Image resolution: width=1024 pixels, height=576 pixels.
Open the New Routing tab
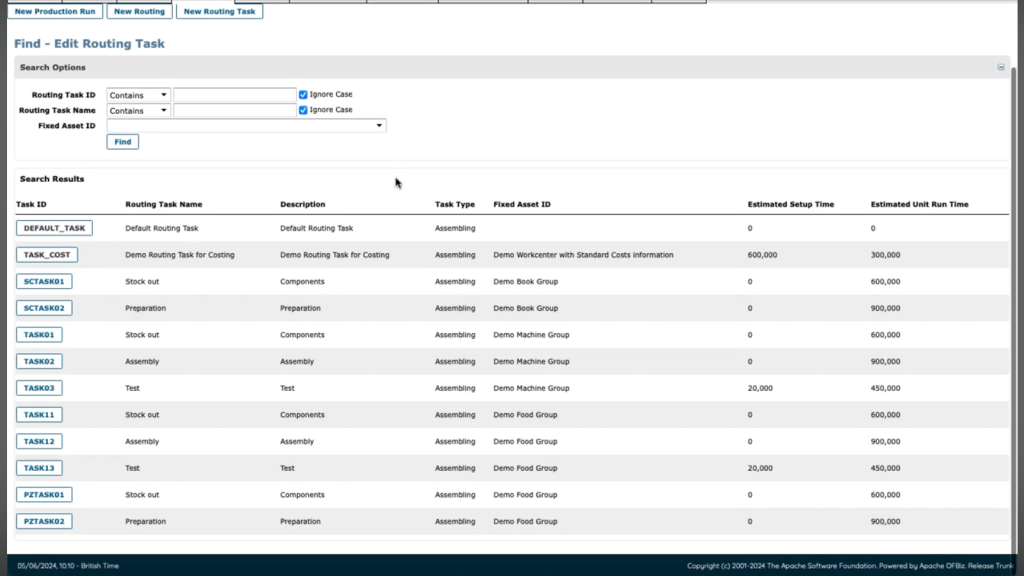click(139, 12)
